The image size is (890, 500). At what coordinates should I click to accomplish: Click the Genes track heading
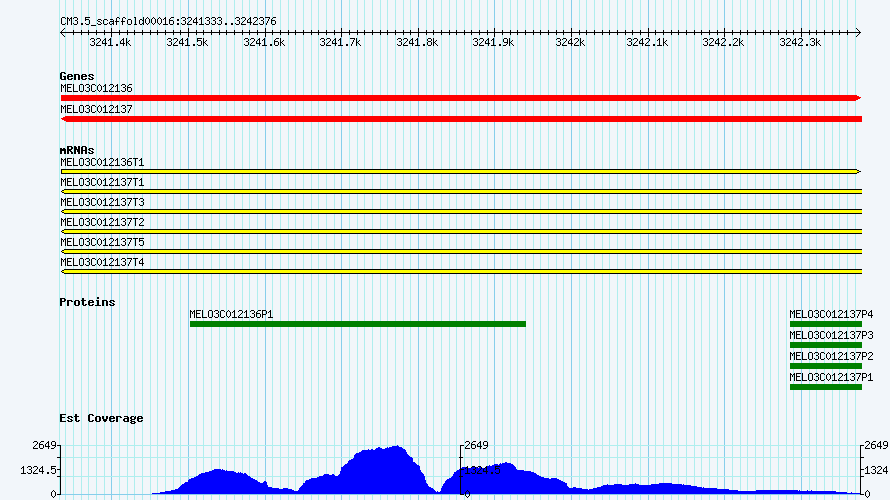tap(77, 76)
